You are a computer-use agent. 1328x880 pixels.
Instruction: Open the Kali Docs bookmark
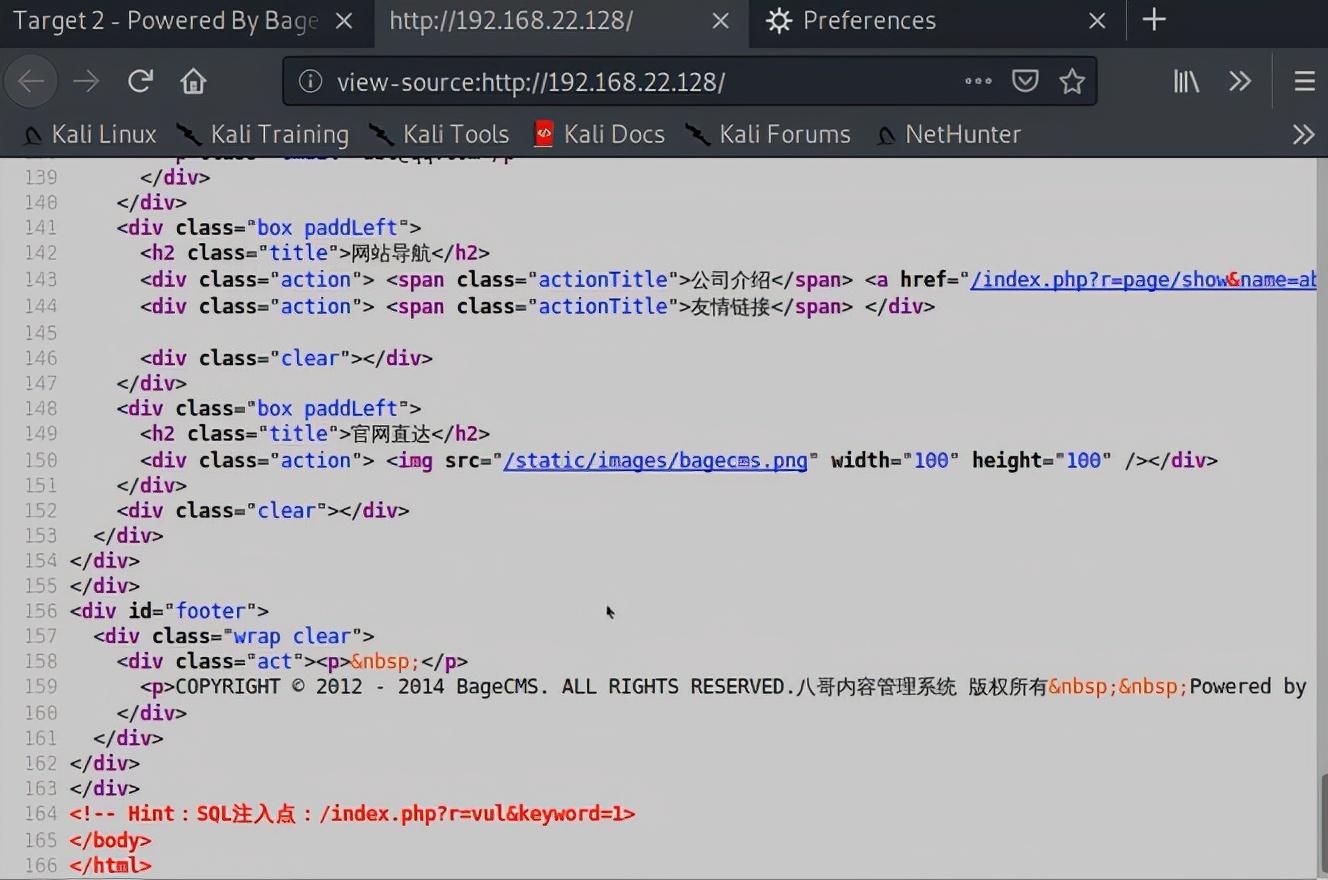point(600,134)
